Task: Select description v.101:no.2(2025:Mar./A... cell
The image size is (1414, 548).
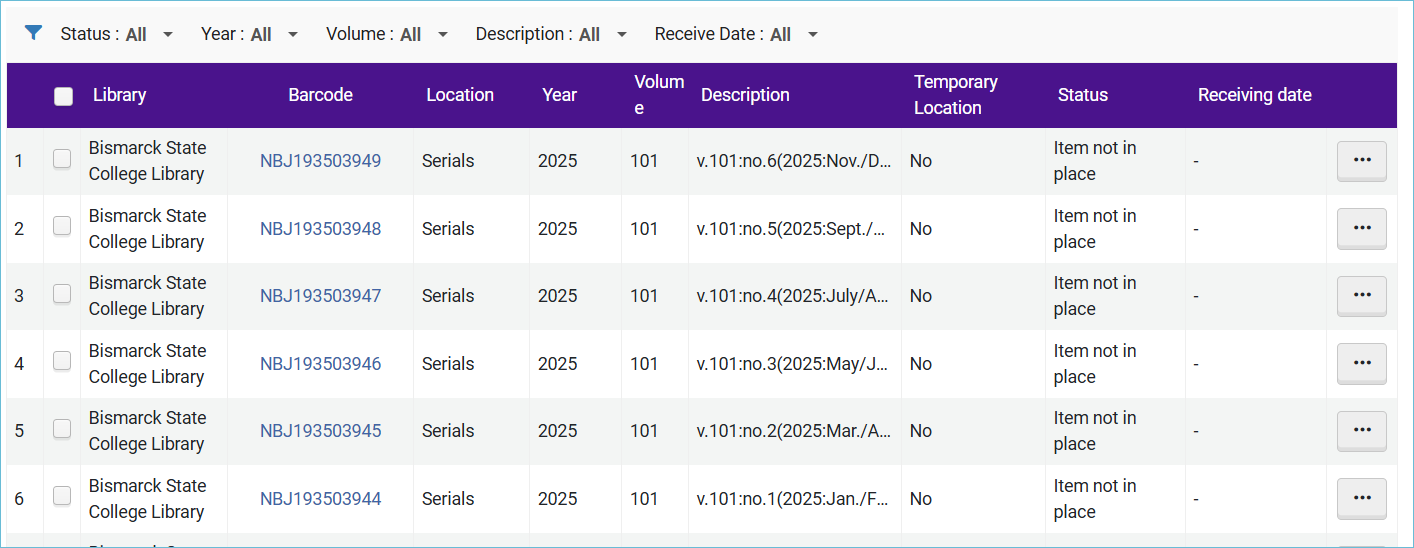Action: click(794, 431)
